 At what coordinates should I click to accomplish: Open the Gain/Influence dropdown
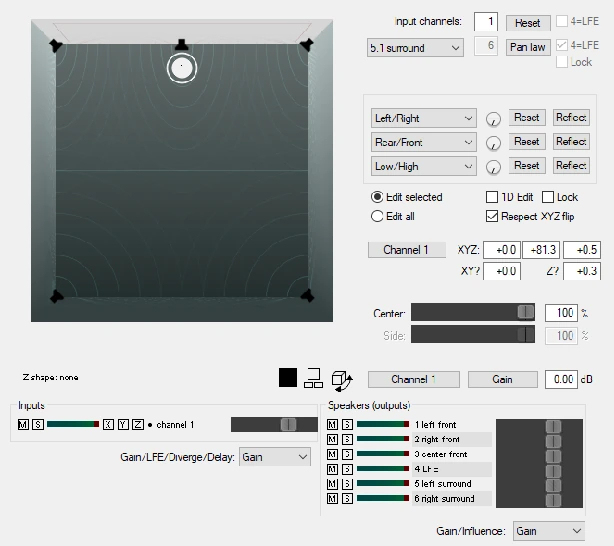549,531
